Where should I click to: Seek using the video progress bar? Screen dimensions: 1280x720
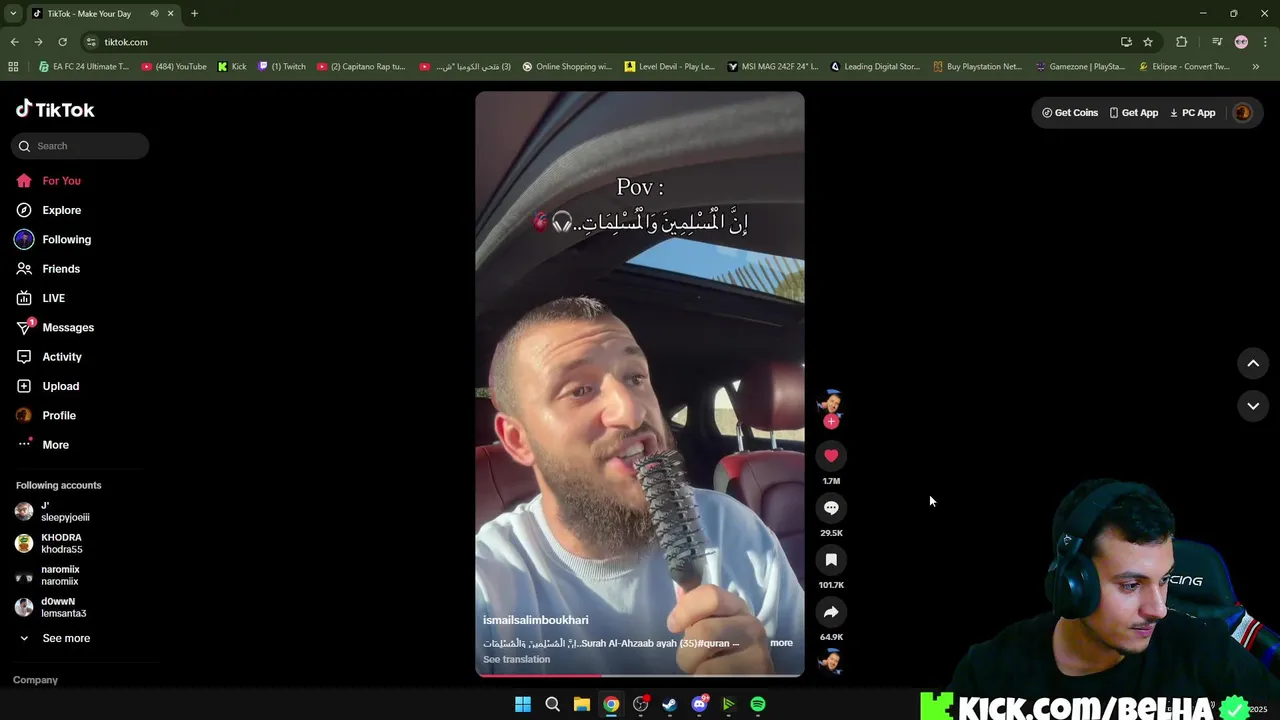[640, 675]
